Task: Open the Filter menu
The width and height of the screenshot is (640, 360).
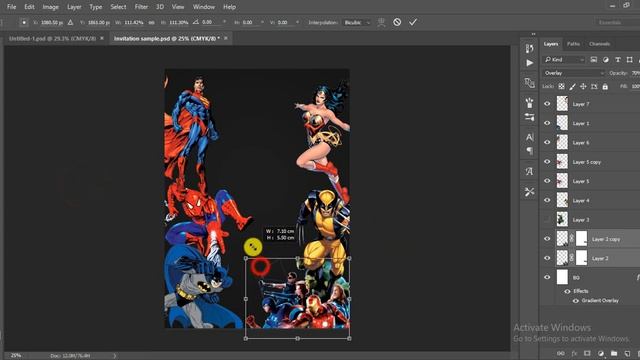Action: click(x=141, y=7)
